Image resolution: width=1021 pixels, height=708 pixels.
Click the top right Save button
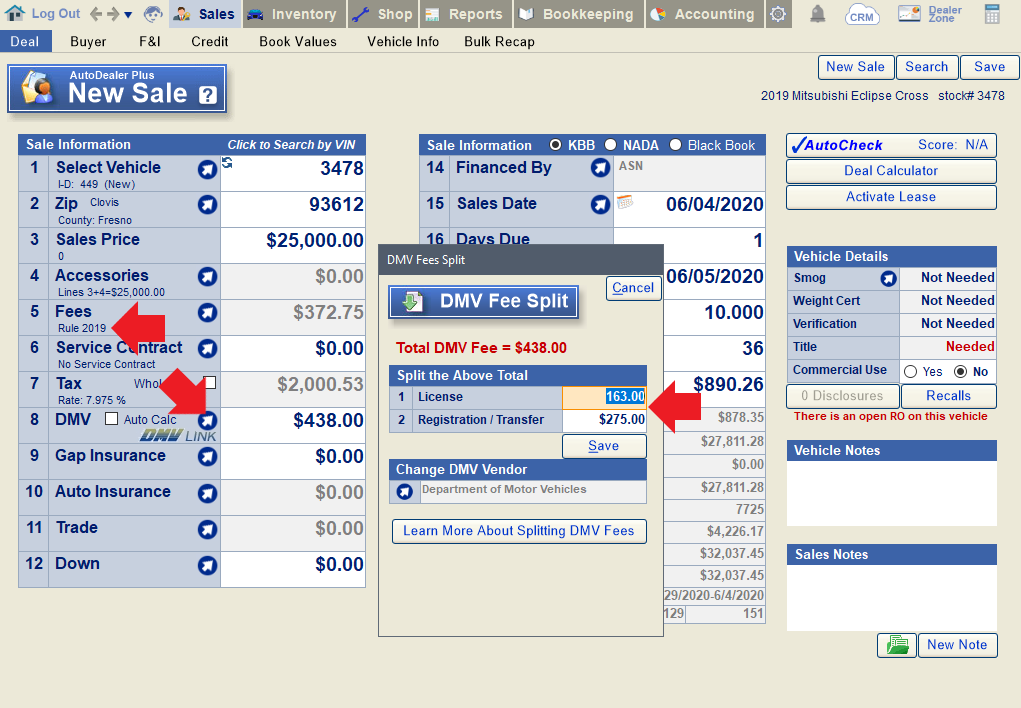(x=989, y=67)
